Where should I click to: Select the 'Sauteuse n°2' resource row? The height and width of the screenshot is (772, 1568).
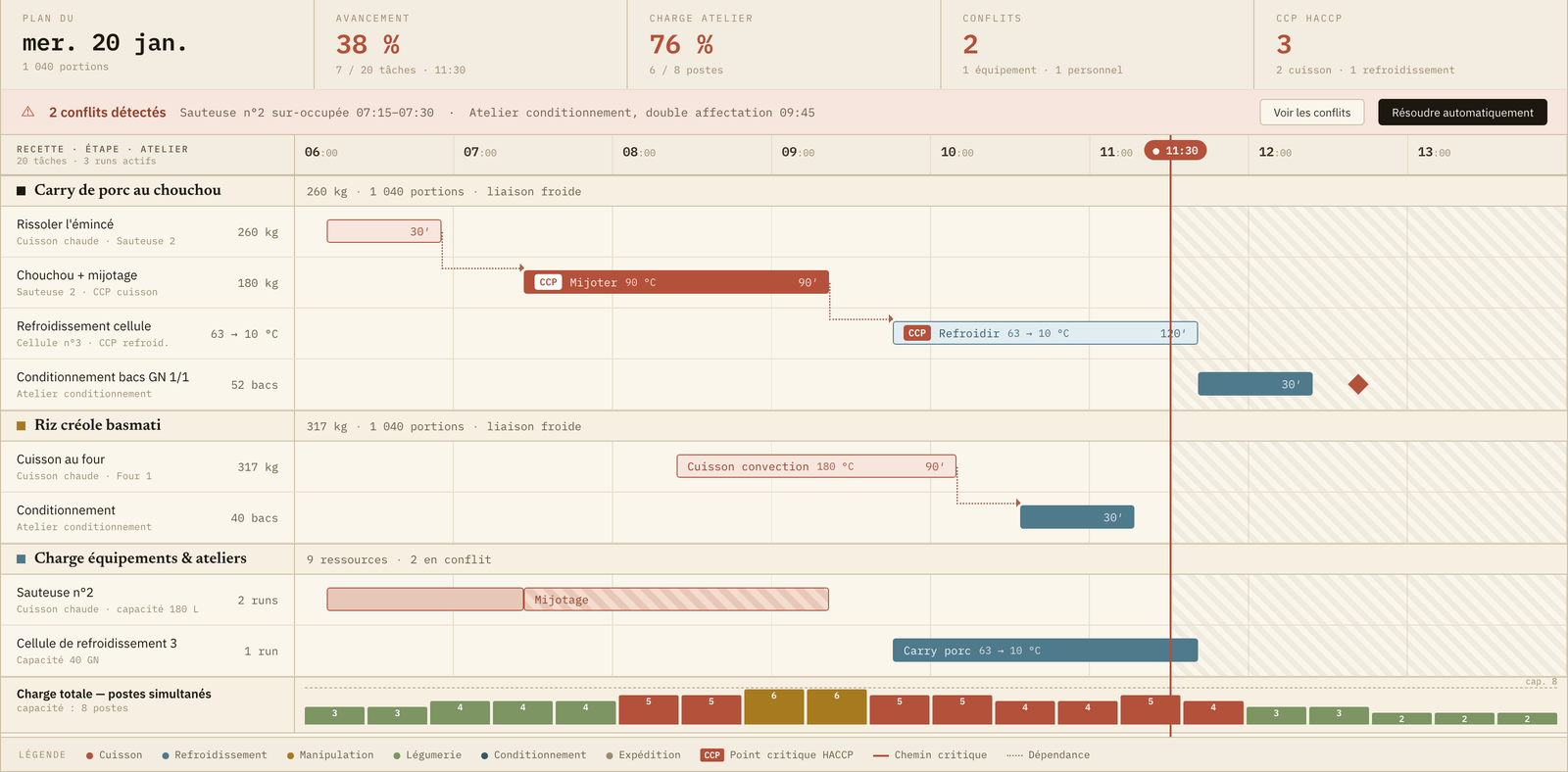point(147,601)
